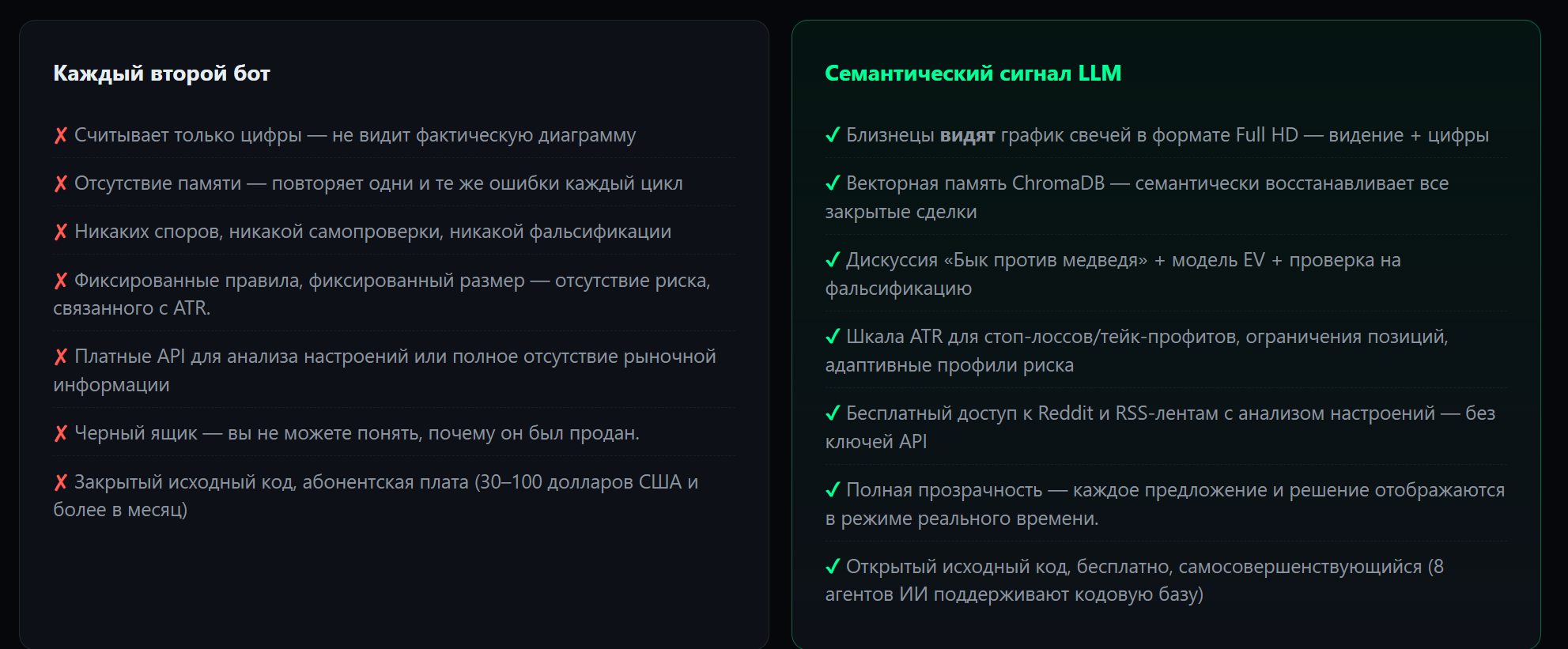Click the red X beside 'Считывает только цифры'

click(61, 136)
